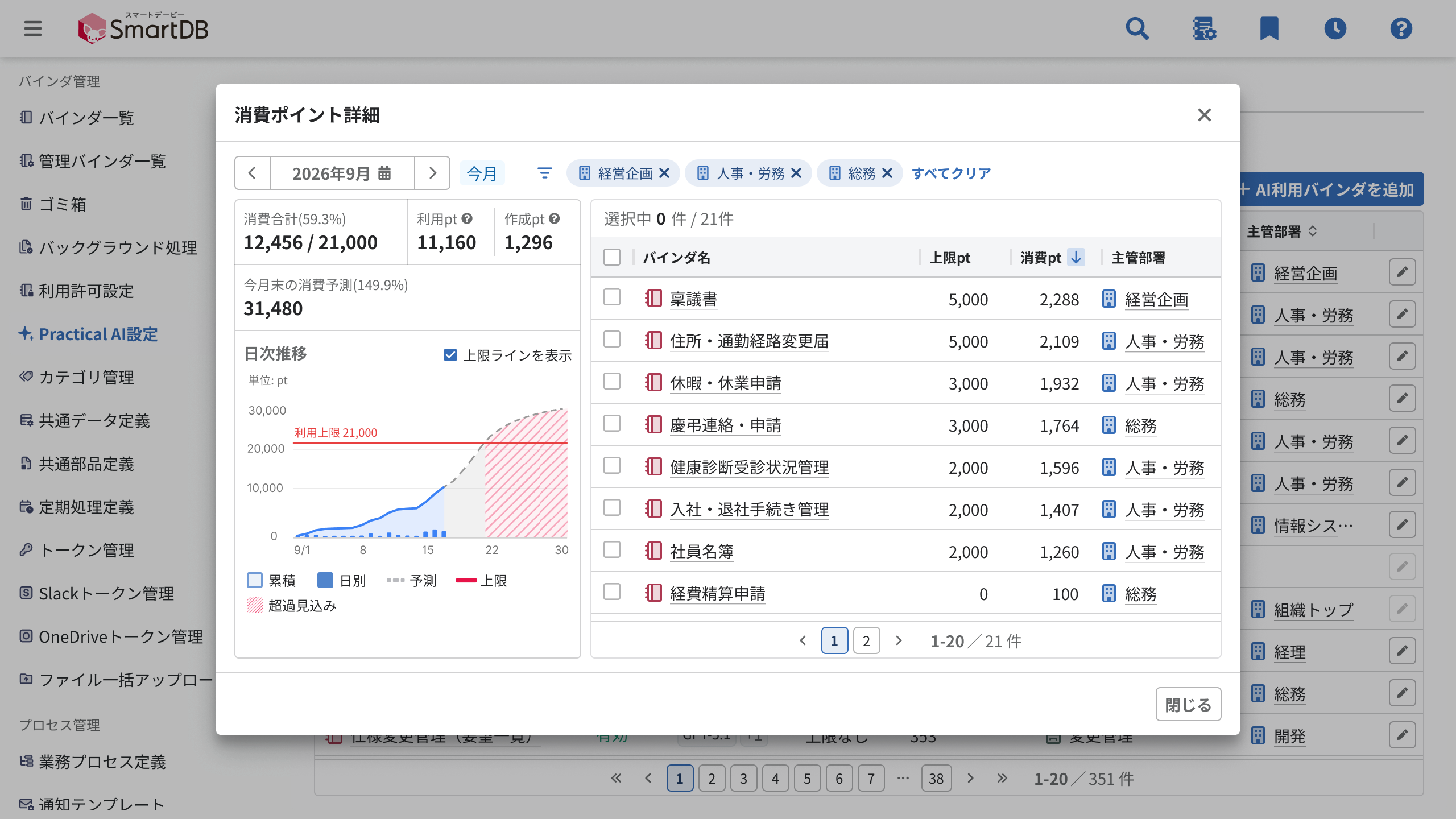Click edit pencil for 情報シス… row

point(1402,524)
